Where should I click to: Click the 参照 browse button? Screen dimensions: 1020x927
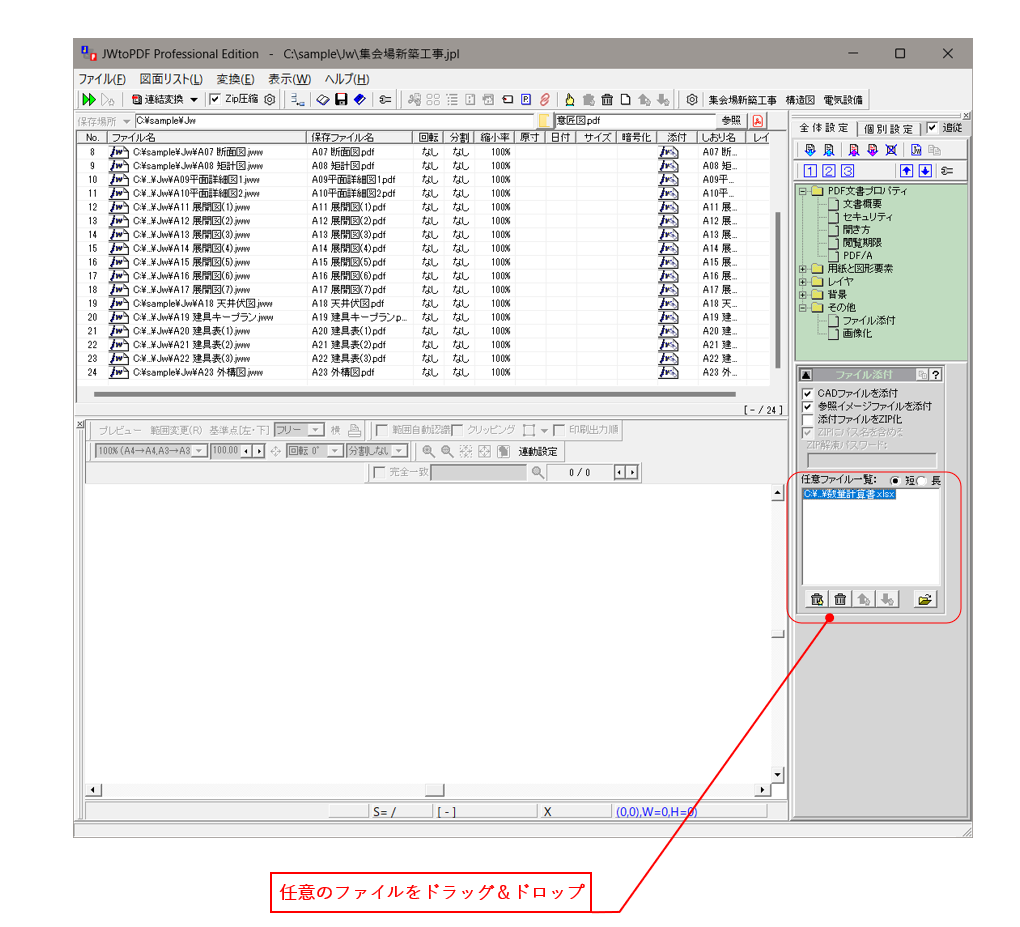[x=731, y=121]
